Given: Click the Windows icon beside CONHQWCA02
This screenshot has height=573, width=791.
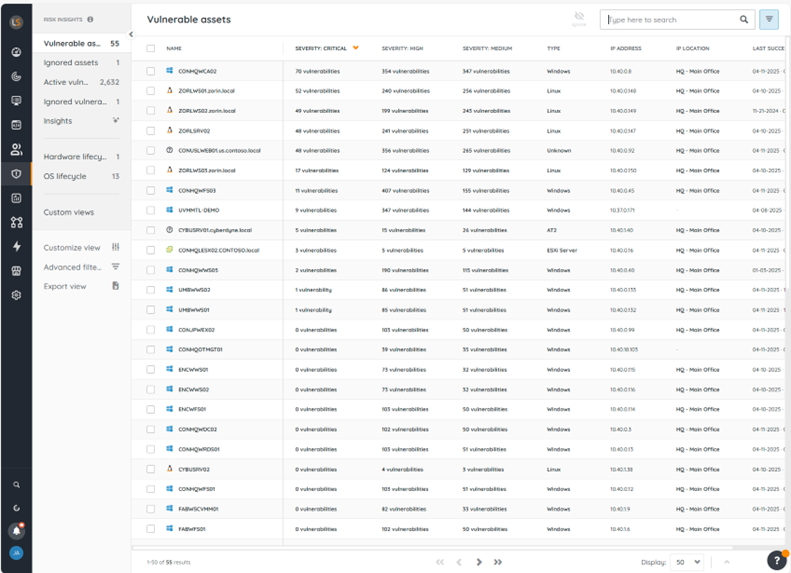Looking at the screenshot, I should pos(170,71).
